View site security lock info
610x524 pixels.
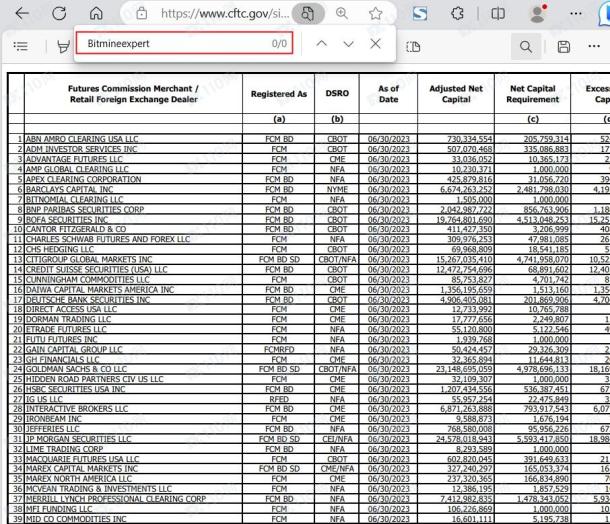pyautogui.click(x=142, y=14)
